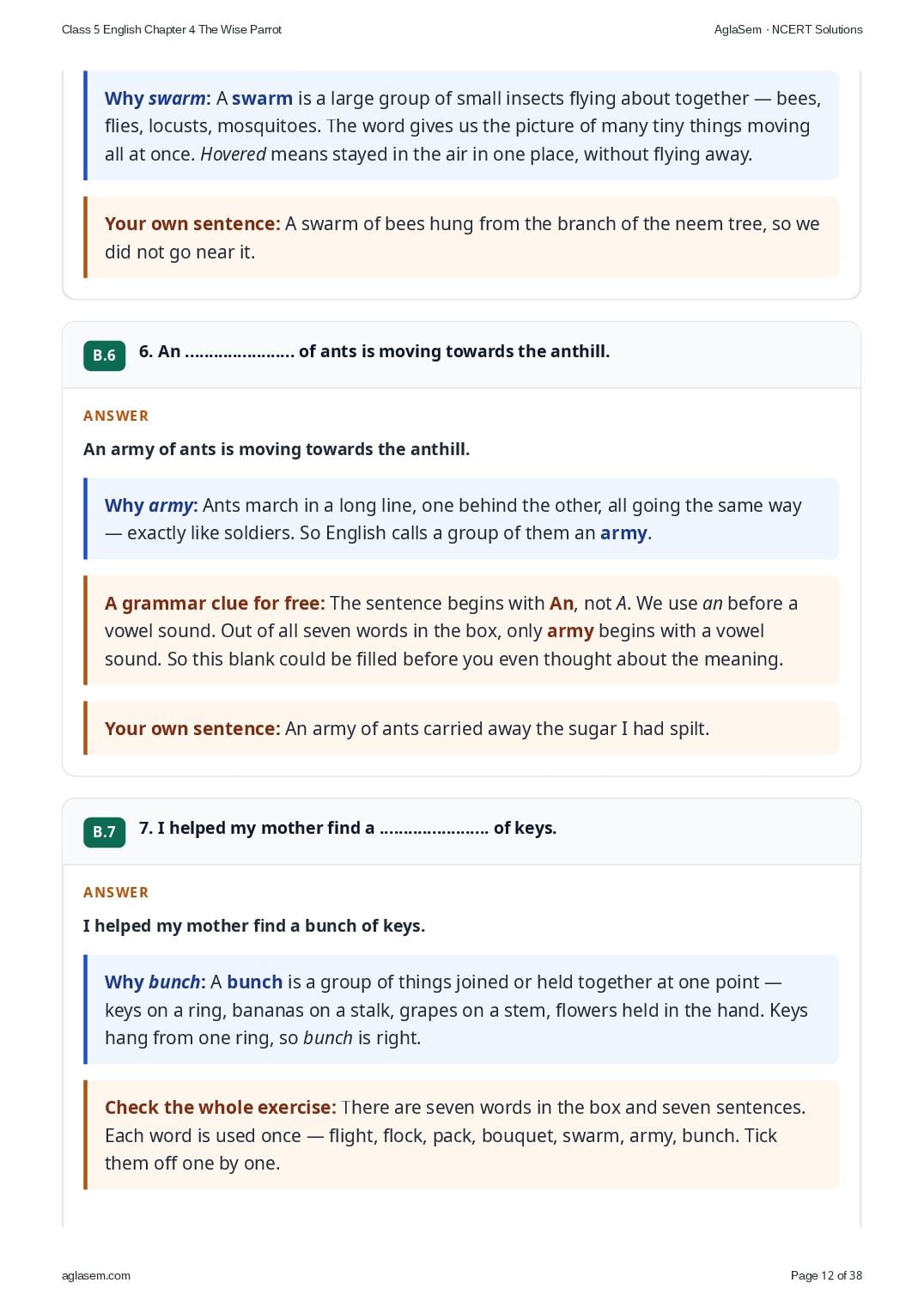The width and height of the screenshot is (924, 1307).
Task: Click the green B.6 question badge
Action: [104, 356]
